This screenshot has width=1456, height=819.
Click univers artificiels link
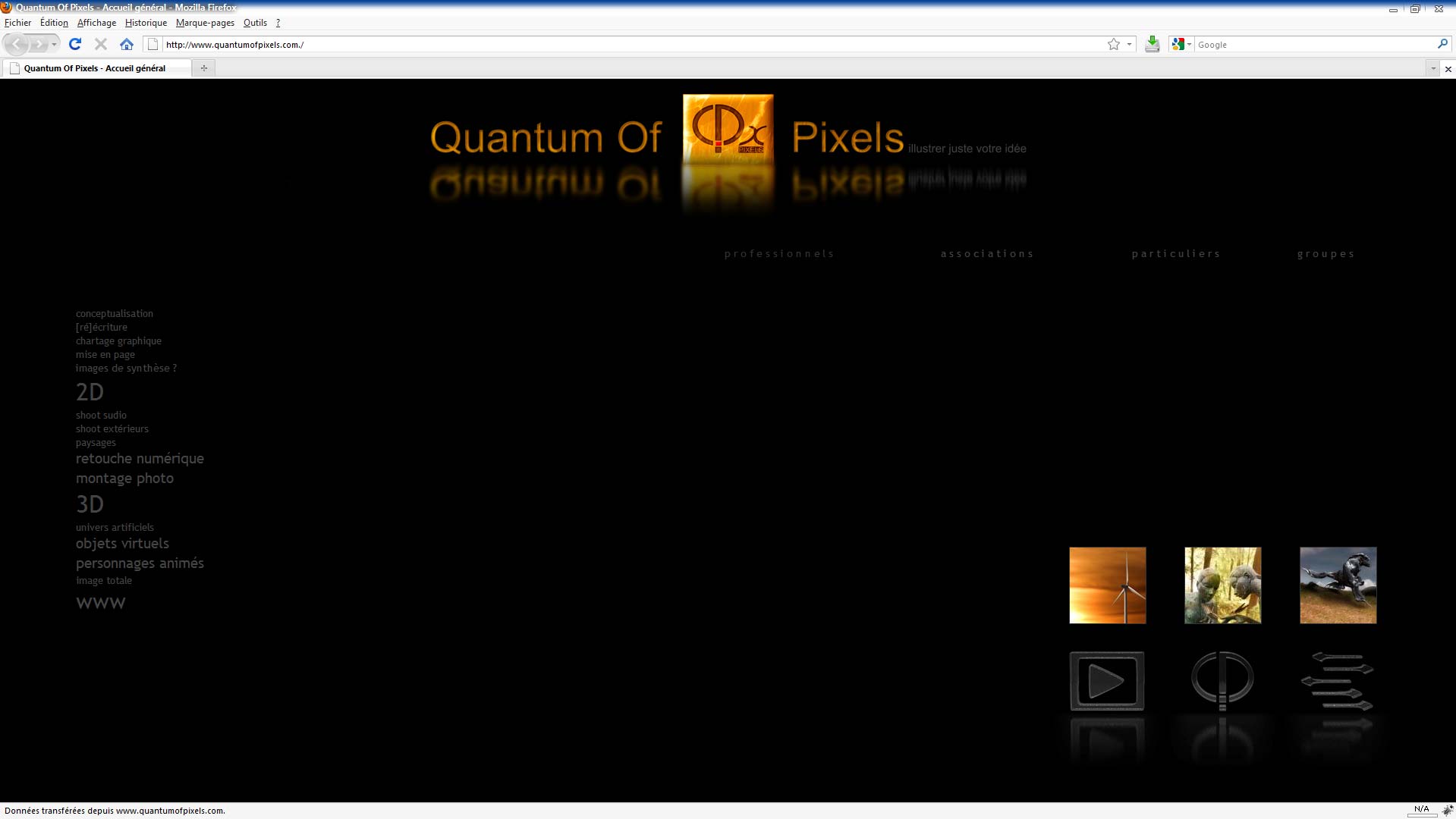[115, 527]
